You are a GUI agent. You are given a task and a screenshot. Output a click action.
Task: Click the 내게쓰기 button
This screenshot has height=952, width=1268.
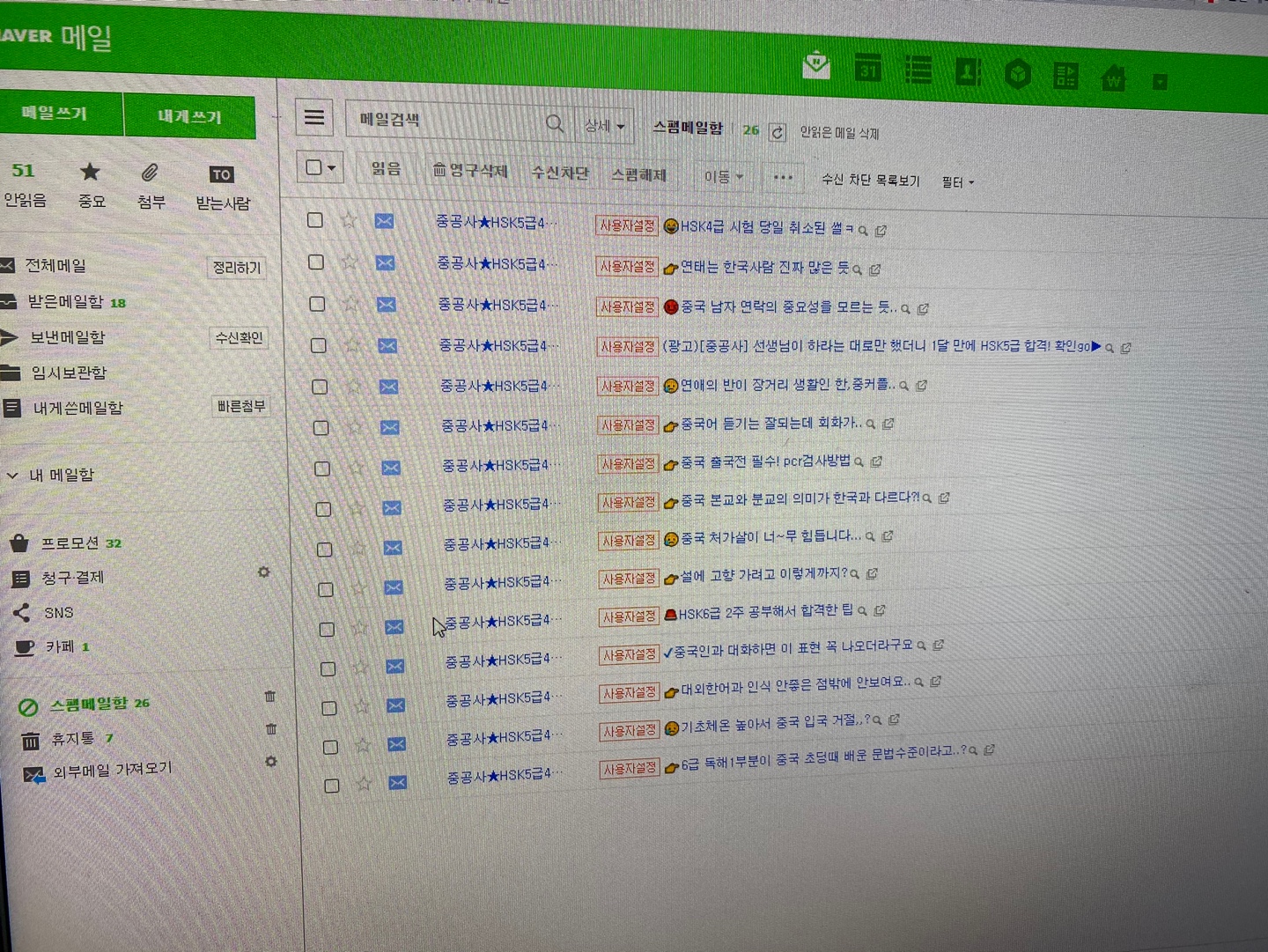tap(189, 116)
